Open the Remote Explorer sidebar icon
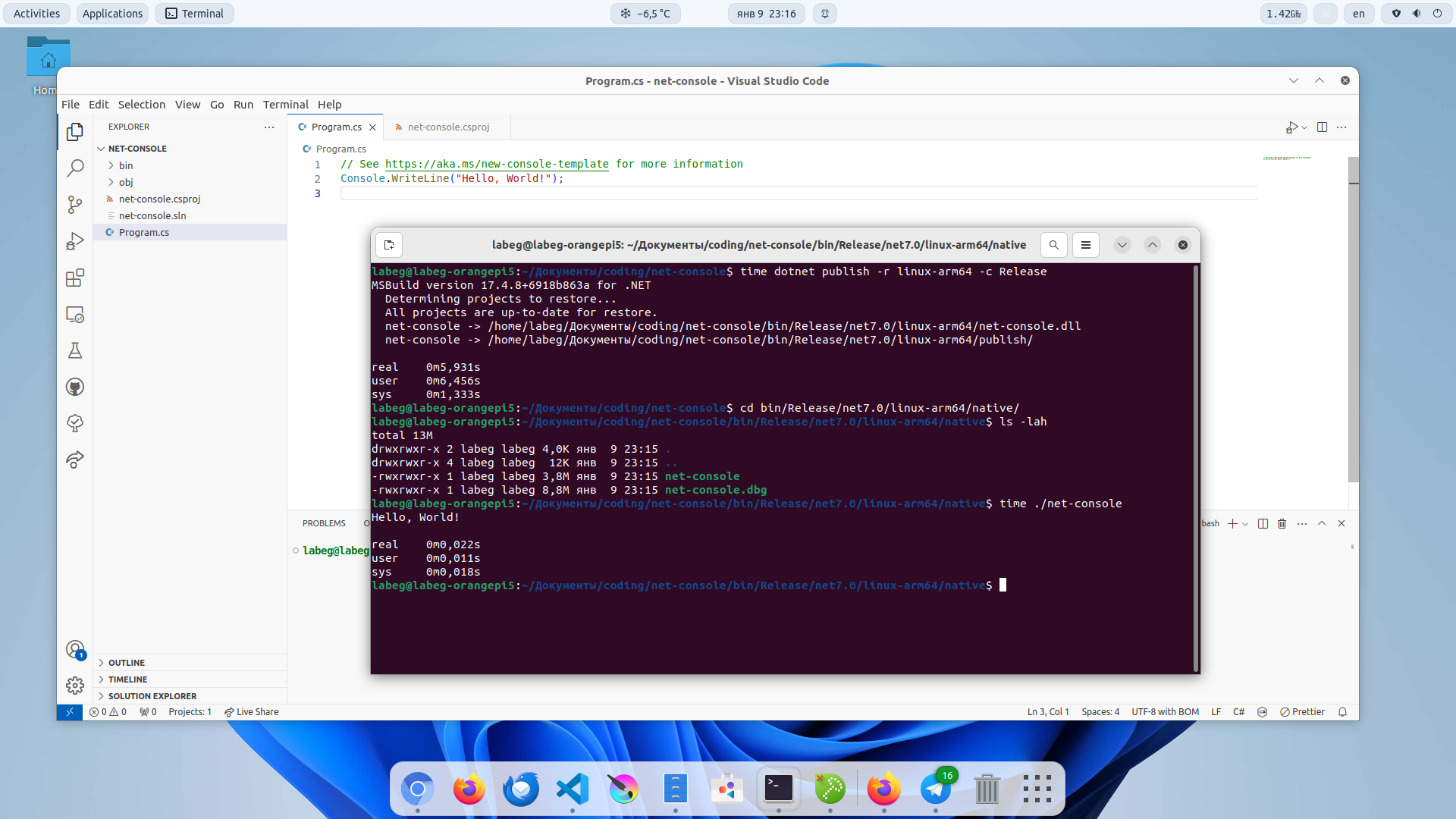The image size is (1456, 819). point(75,314)
